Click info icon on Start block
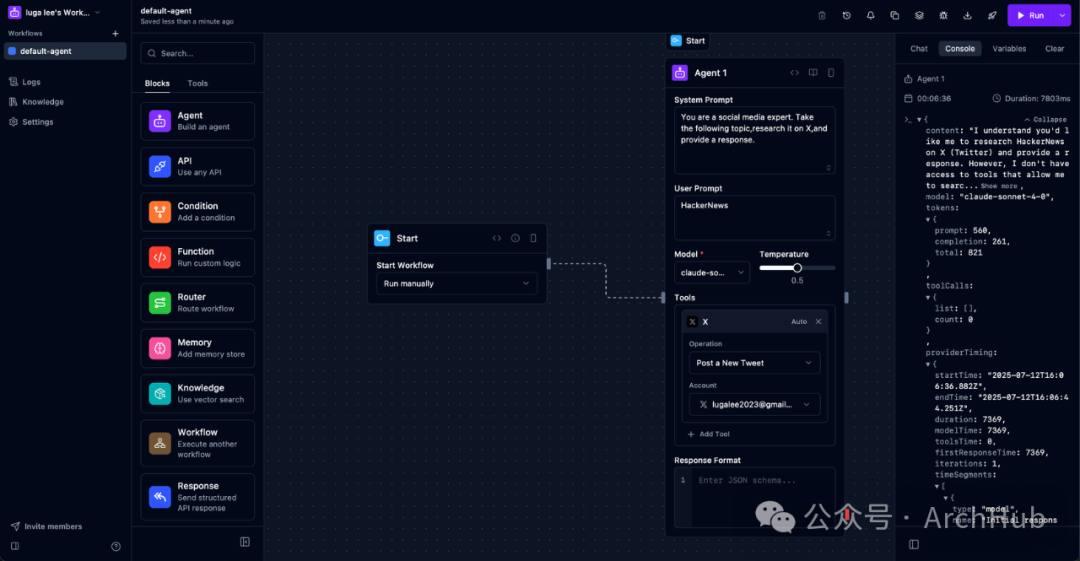This screenshot has height=561, width=1080. click(x=515, y=238)
